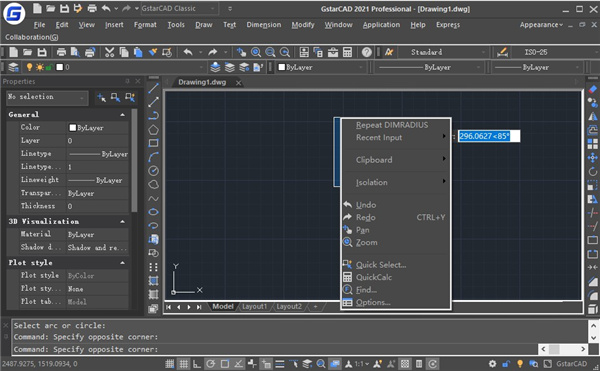This screenshot has width=600, height=371.
Task: Click the Text Style icon beside Standard
Action: 389,52
